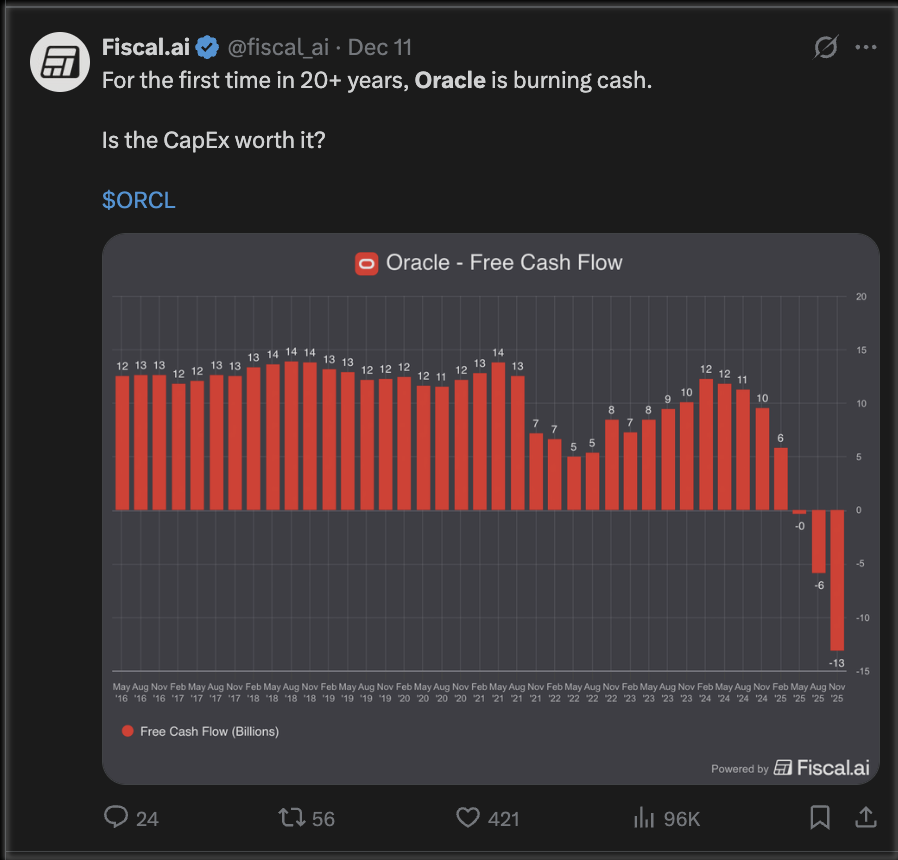Click the reply comment icon
The image size is (898, 860).
coord(117,818)
